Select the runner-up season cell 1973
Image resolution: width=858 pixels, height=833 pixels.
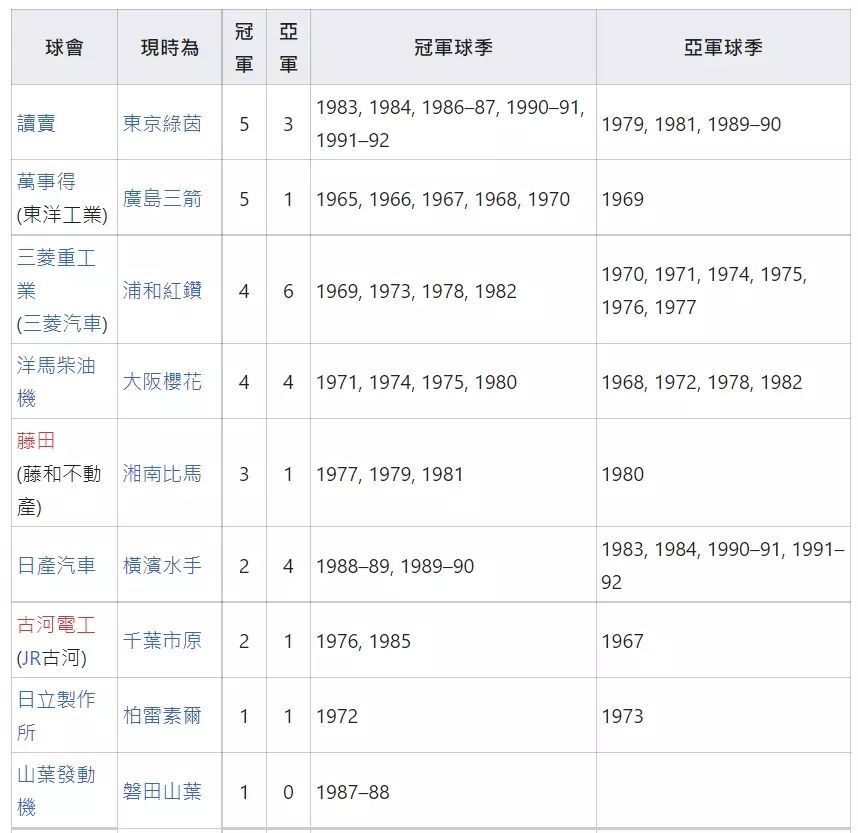click(x=723, y=715)
